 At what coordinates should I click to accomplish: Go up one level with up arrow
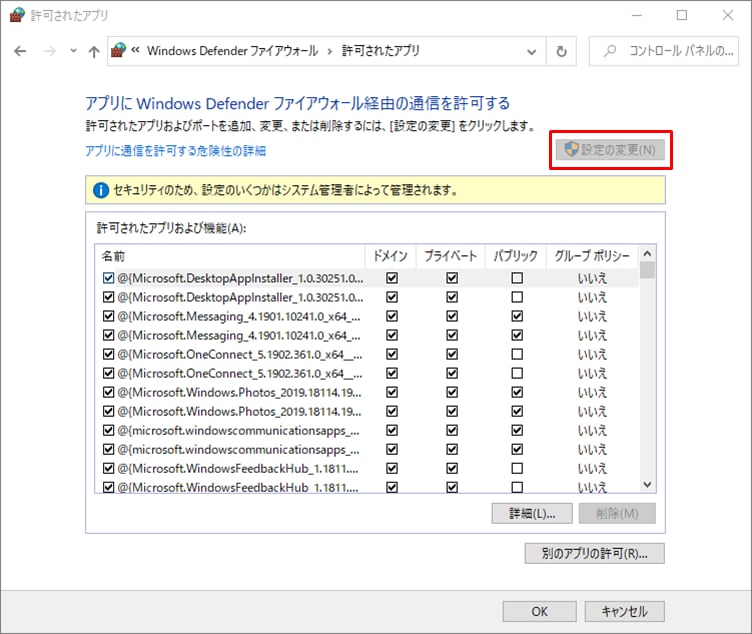coord(94,51)
